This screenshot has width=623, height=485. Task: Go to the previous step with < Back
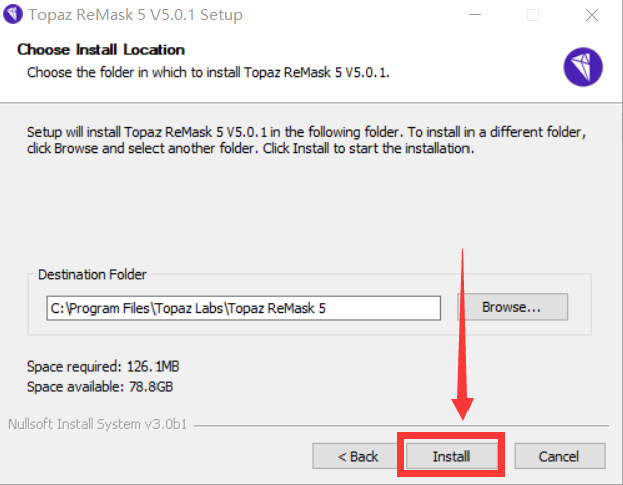tap(358, 456)
